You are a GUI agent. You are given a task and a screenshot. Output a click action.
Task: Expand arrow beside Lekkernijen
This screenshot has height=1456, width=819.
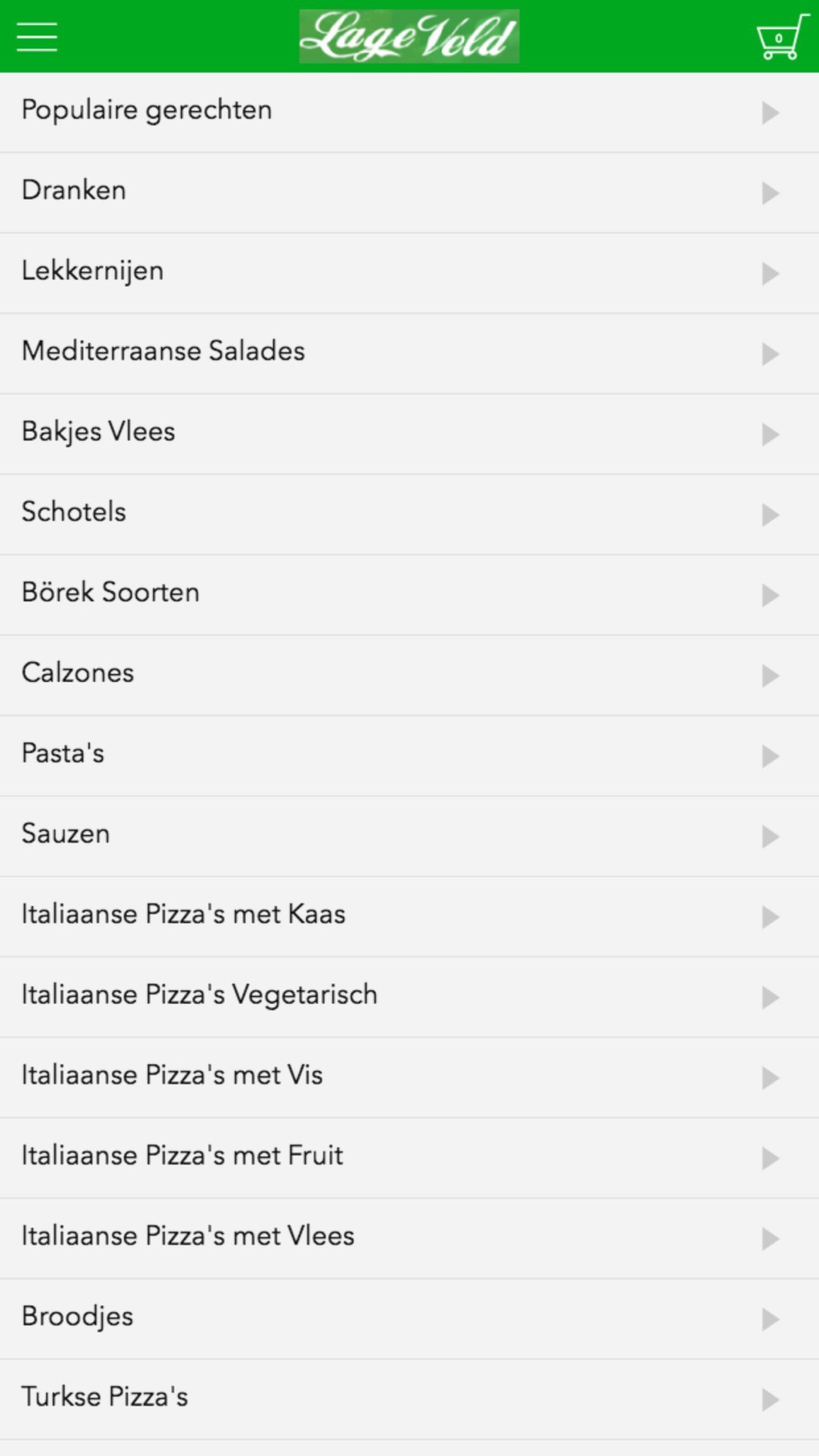770,274
